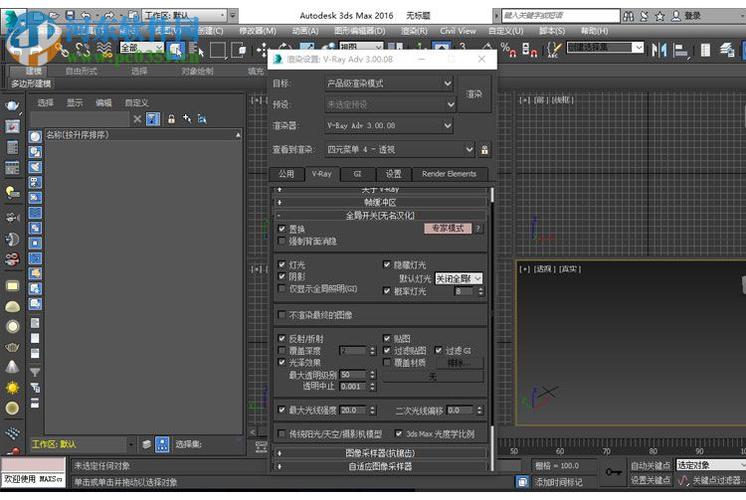Click the Redo arrow in the quick access bar

point(109,15)
